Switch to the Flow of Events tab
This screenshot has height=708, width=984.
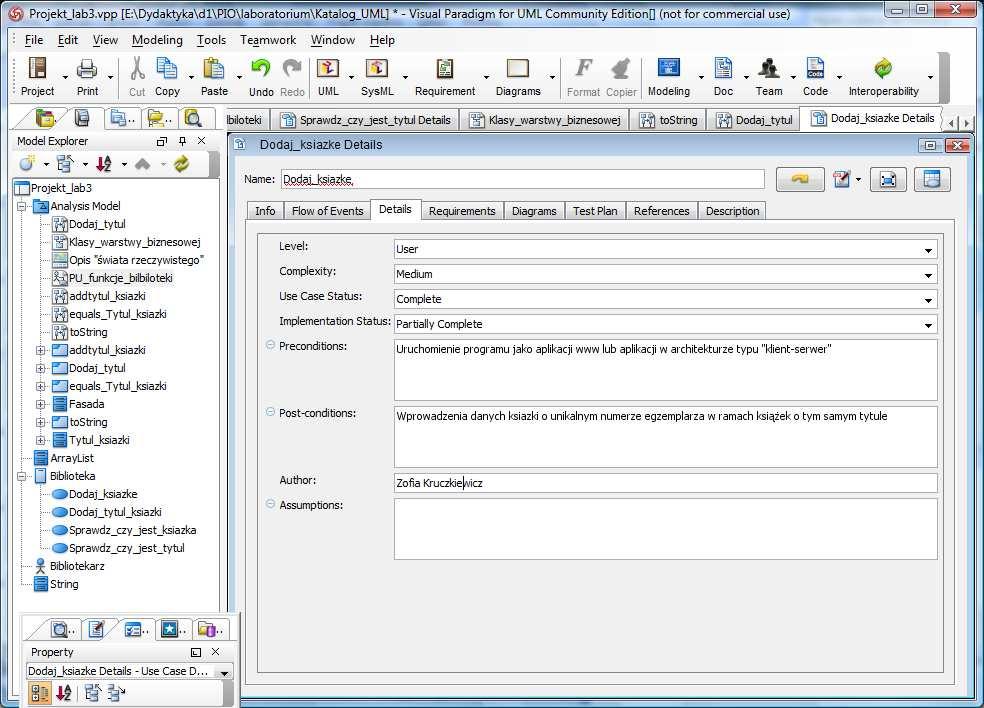pyautogui.click(x=328, y=211)
